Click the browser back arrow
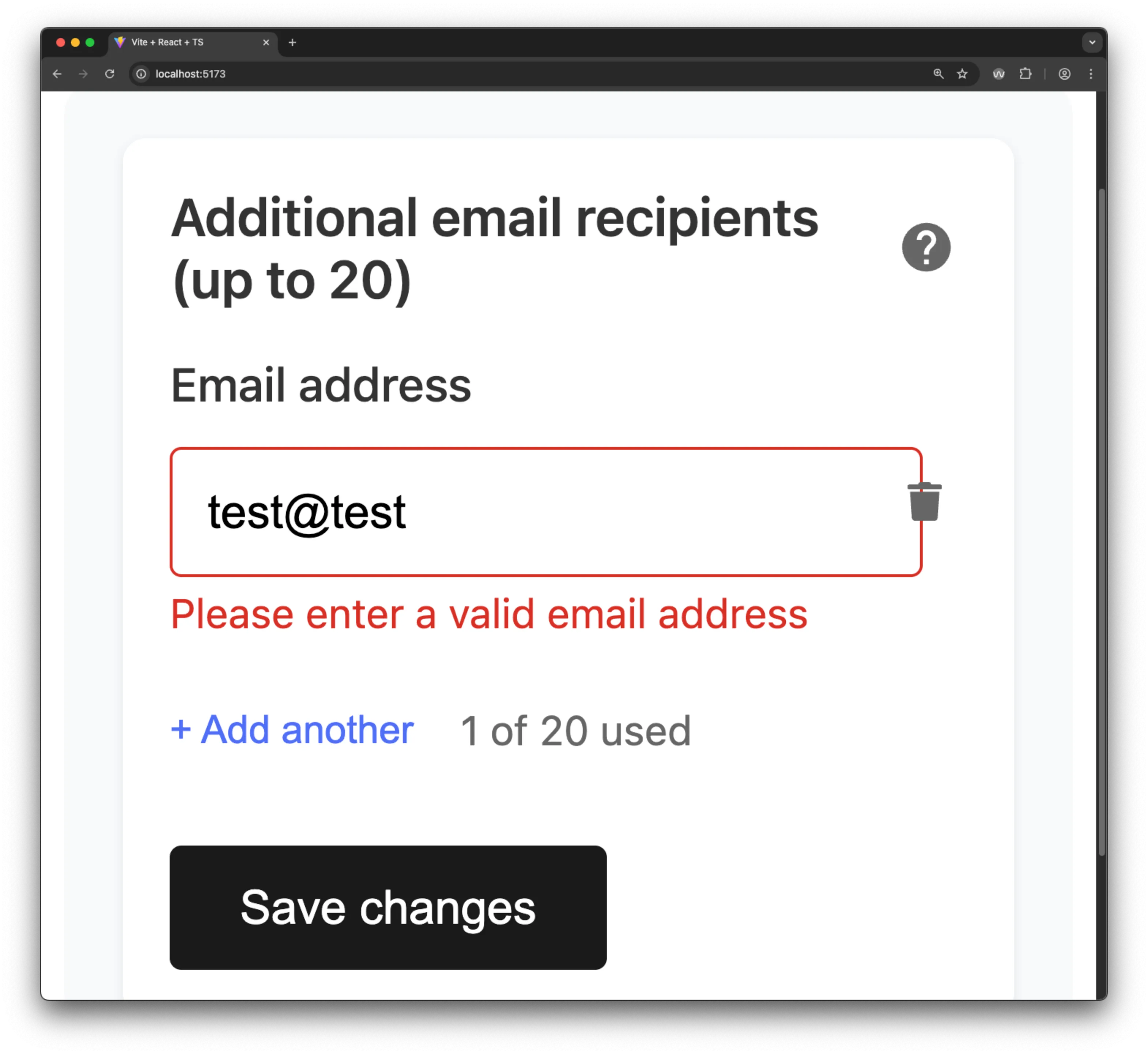Viewport: 1148px width, 1054px height. point(57,74)
